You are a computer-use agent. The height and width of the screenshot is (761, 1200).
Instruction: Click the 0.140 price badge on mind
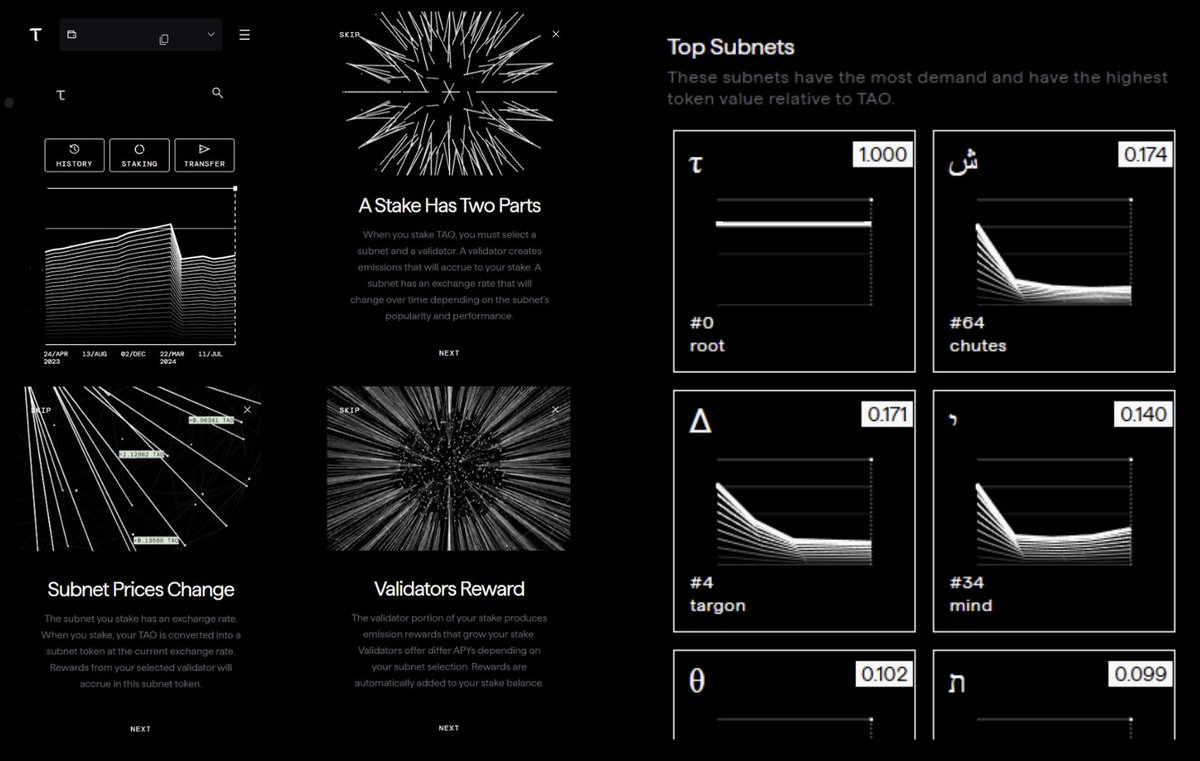coord(1142,414)
